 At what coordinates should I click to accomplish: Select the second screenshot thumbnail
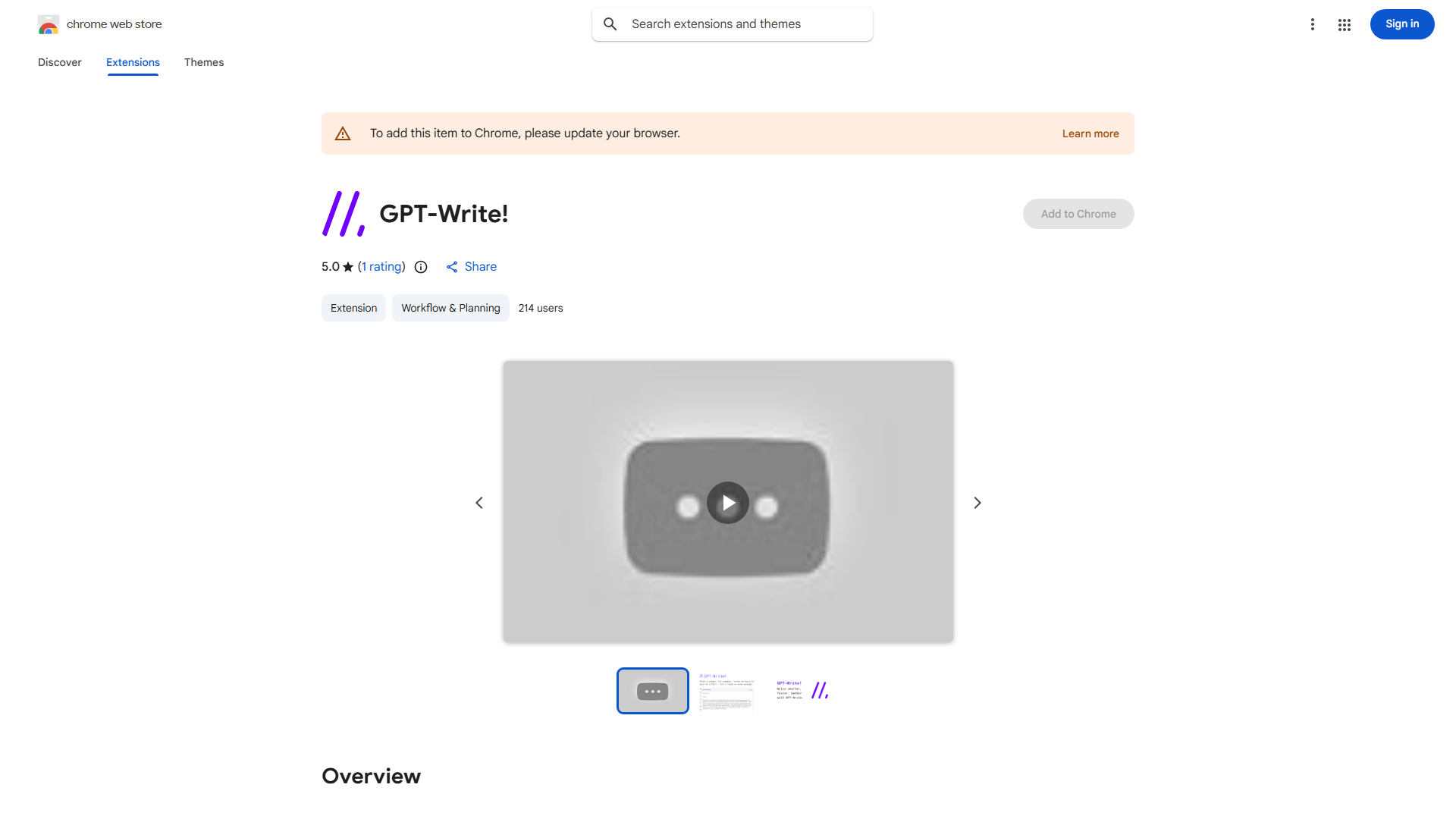point(726,691)
